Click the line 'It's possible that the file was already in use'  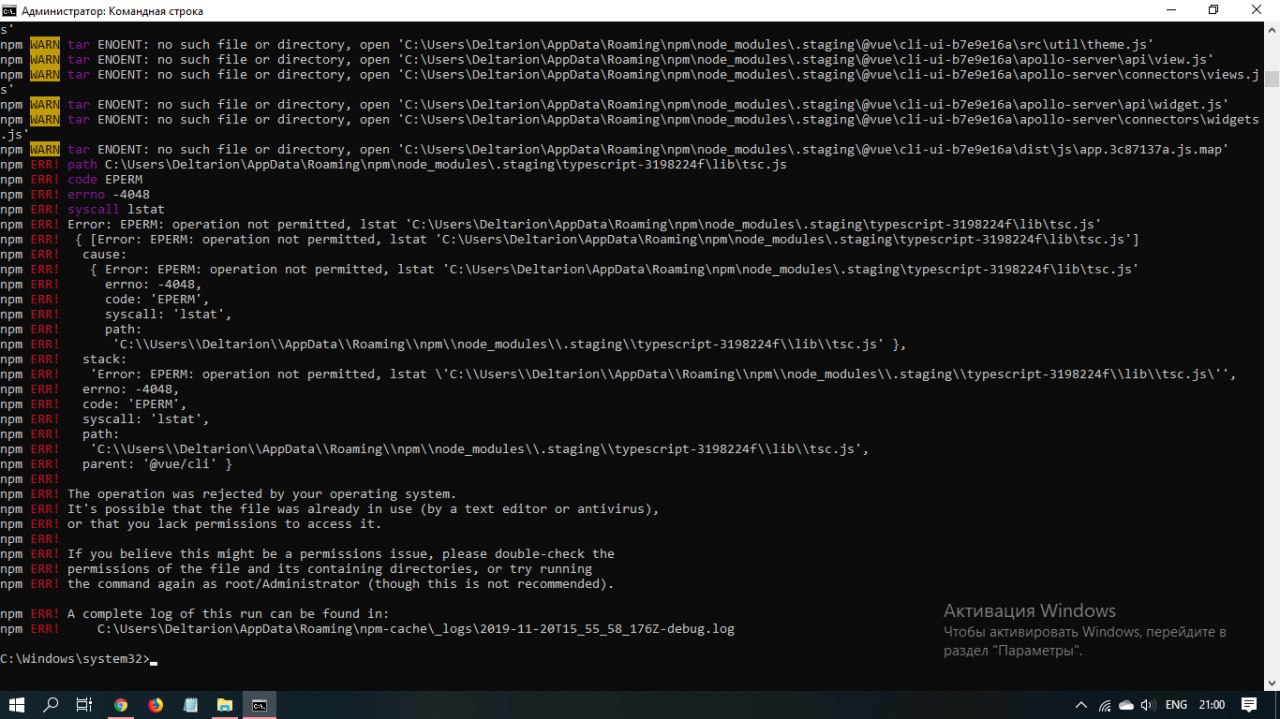click(363, 509)
